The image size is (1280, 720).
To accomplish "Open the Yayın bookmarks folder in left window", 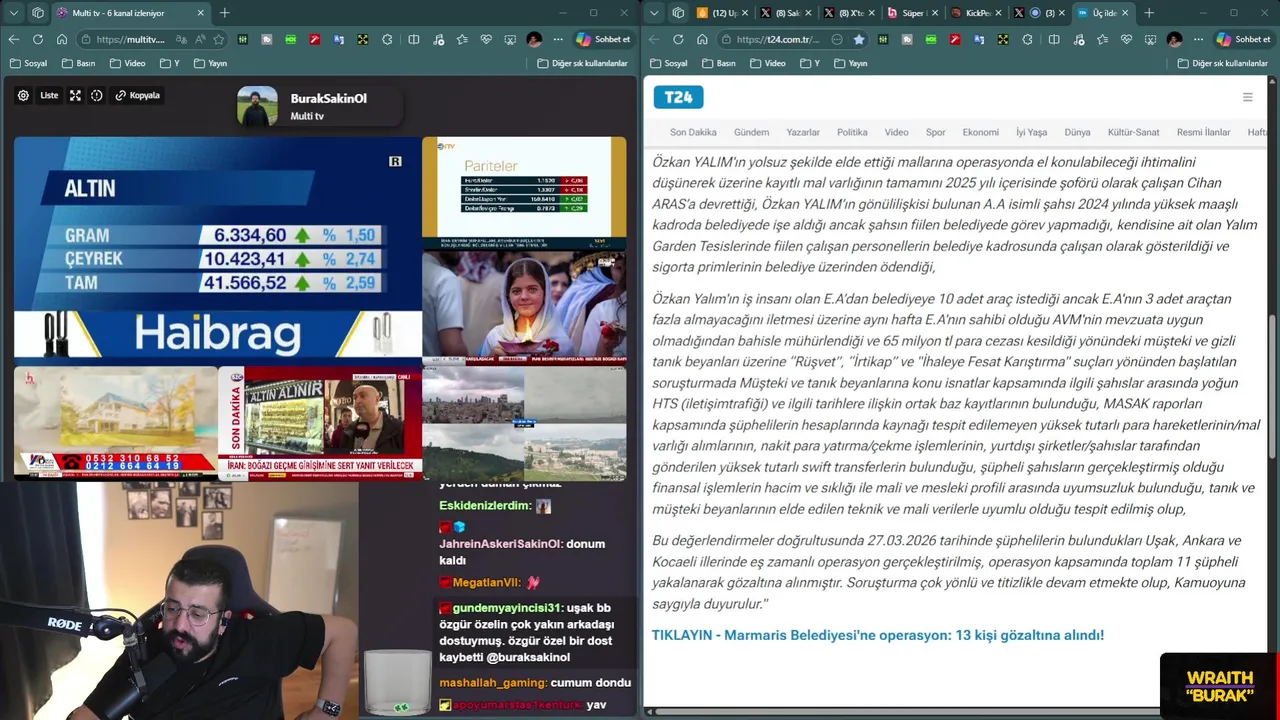I will 211,63.
